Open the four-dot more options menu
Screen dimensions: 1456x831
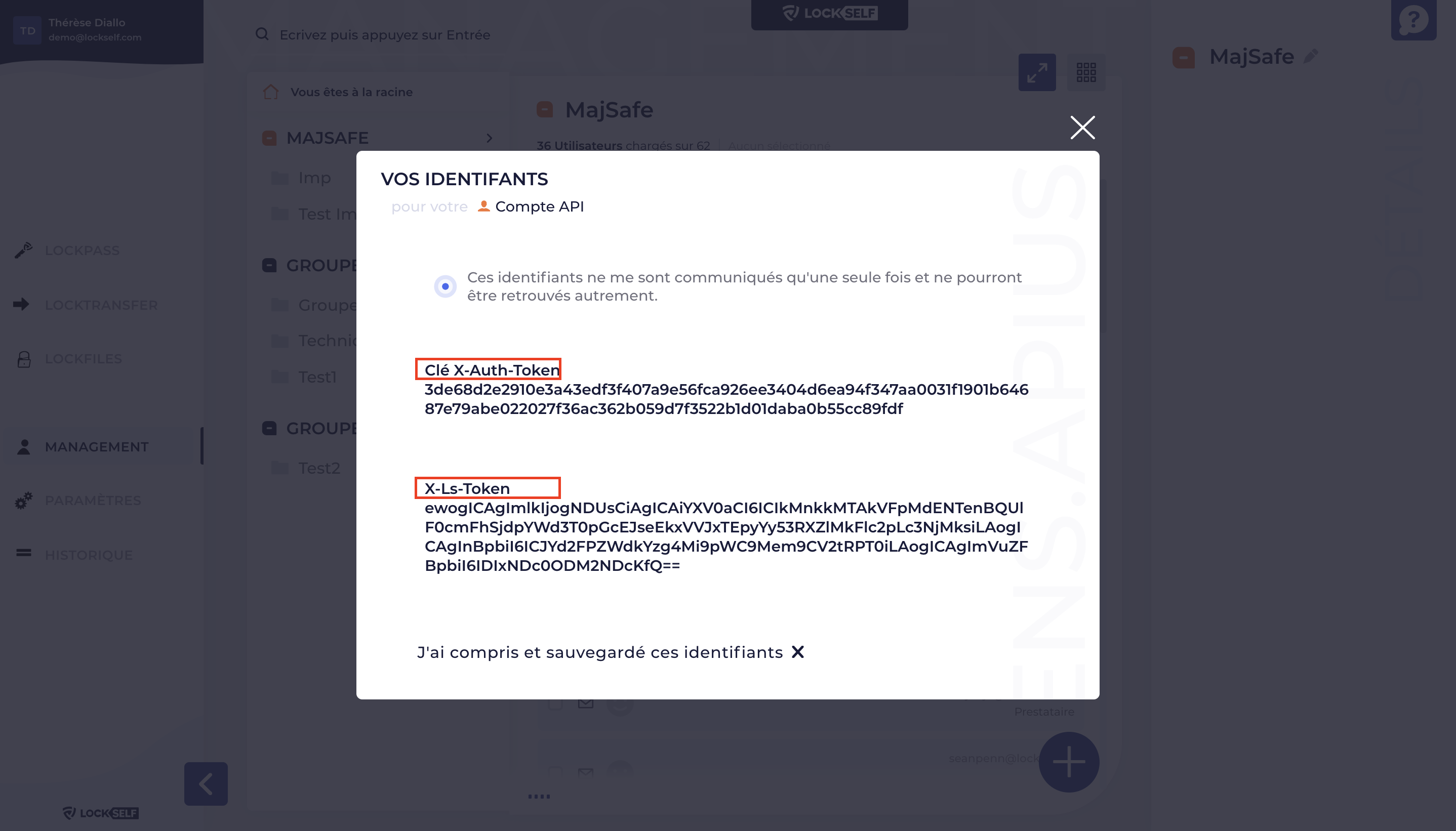coord(539,796)
